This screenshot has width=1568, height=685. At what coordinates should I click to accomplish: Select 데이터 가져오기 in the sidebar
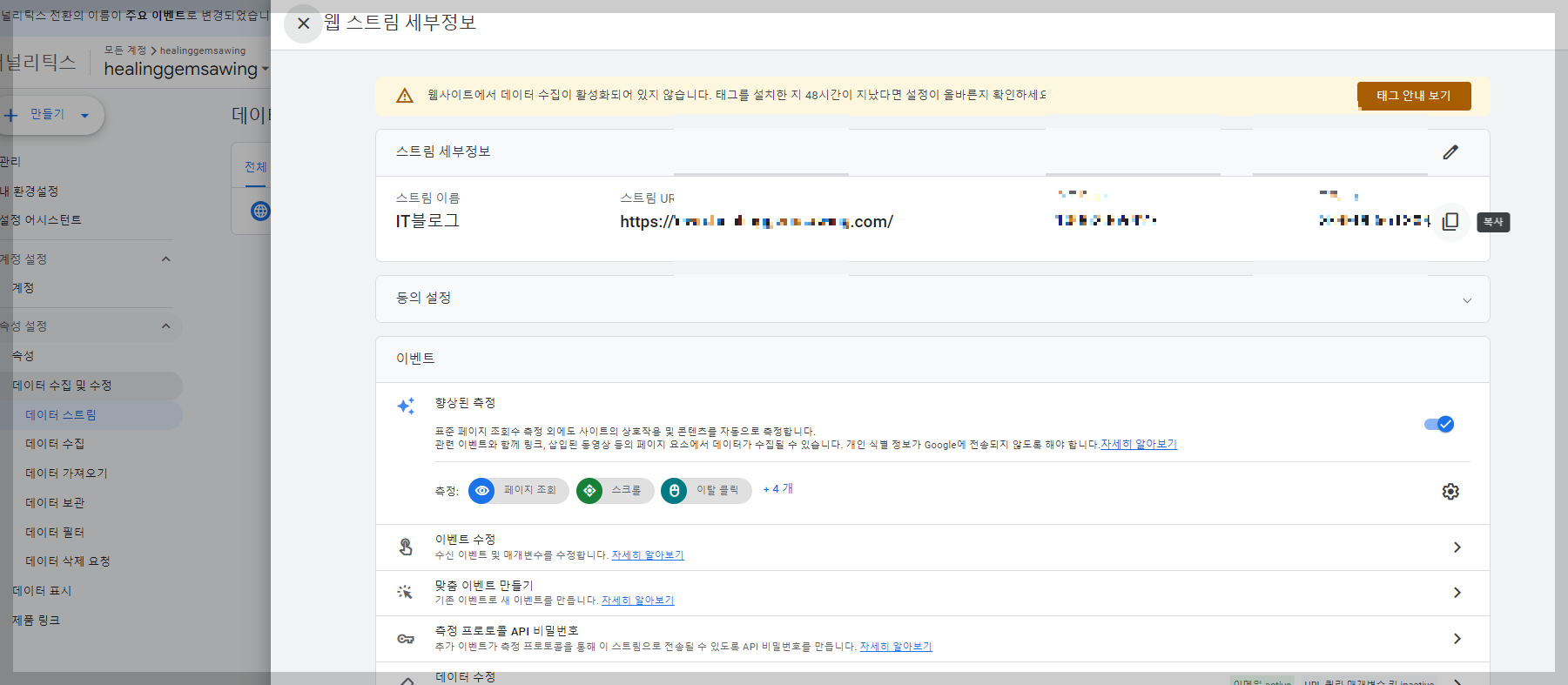tap(66, 473)
